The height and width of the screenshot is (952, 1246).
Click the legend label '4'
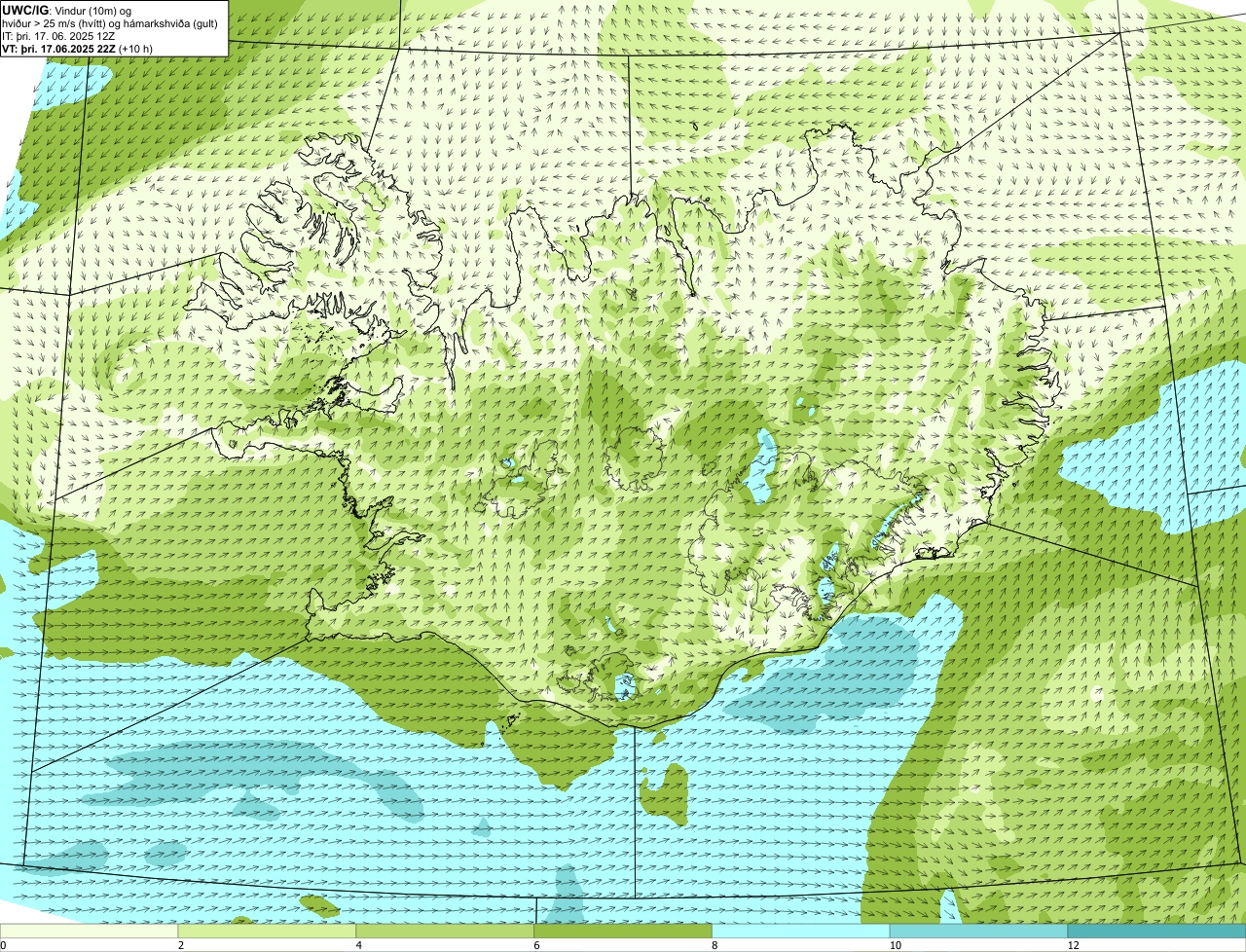tap(358, 945)
